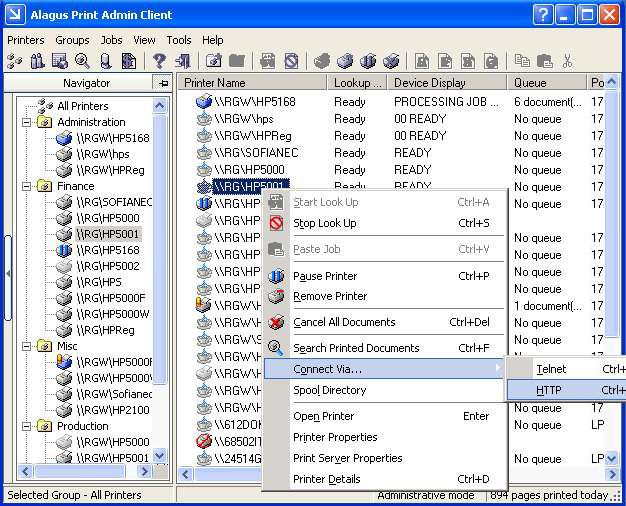Click the paused printer toolbar icon with blue bars
This screenshot has height=506, width=626.
pyautogui.click(x=368, y=61)
